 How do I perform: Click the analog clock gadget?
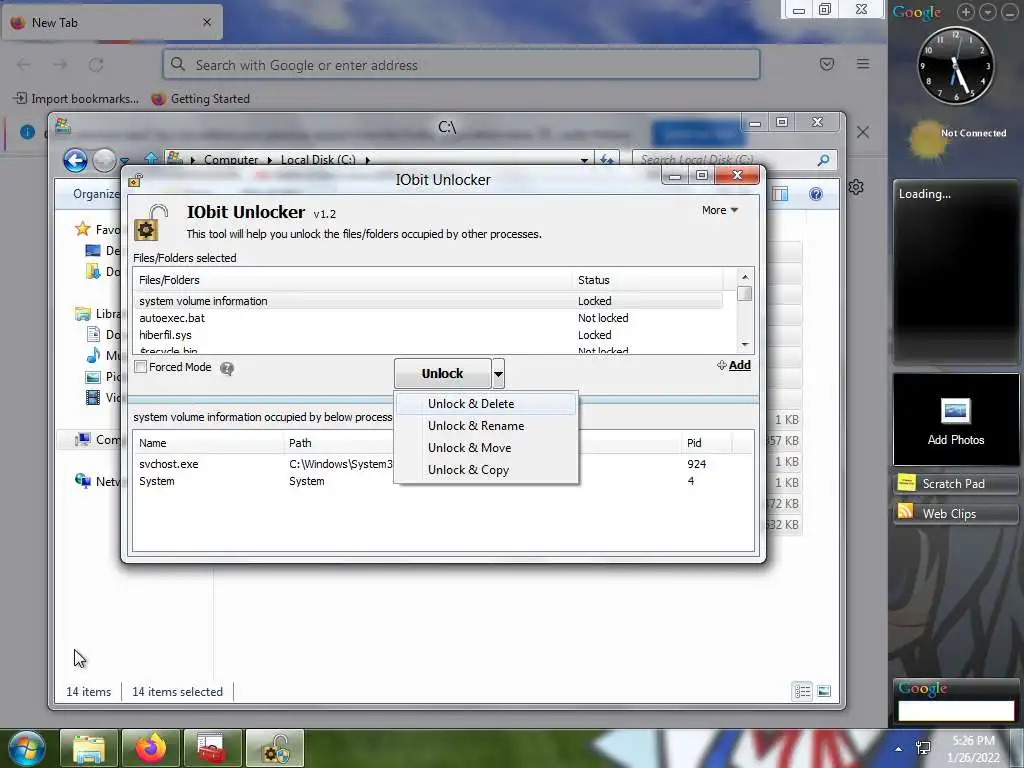pyautogui.click(x=955, y=65)
